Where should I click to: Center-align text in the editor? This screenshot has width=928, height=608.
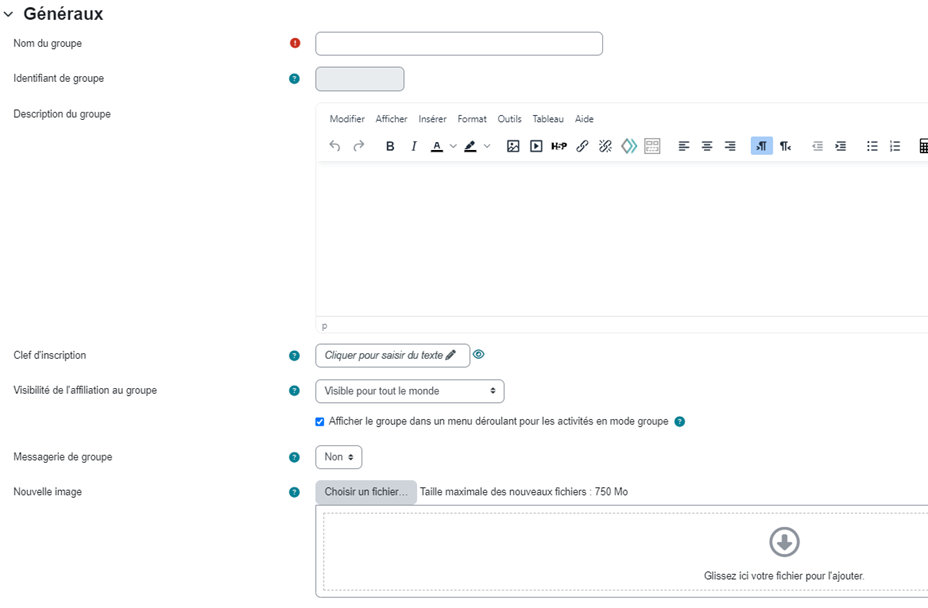(x=707, y=146)
